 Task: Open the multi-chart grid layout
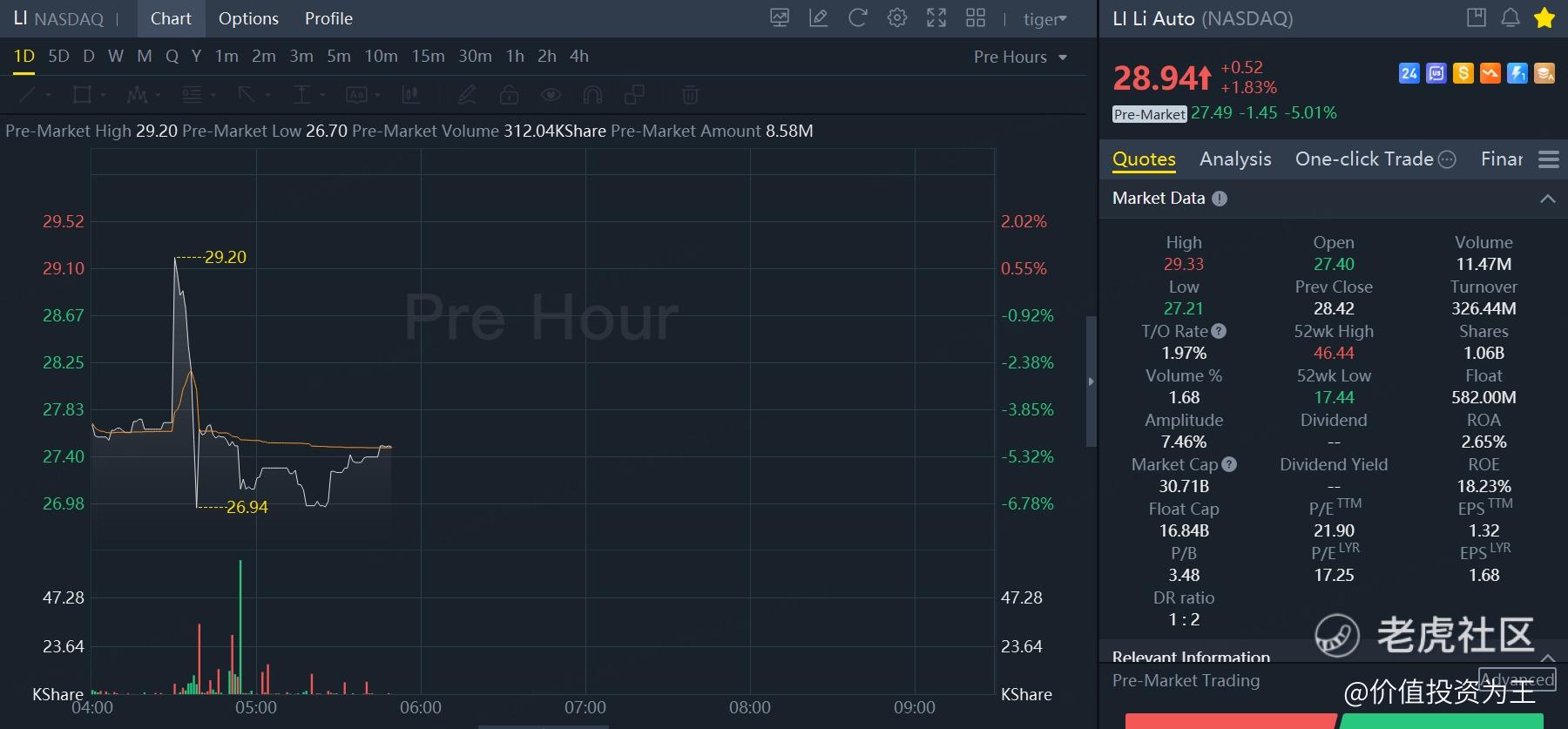pos(976,18)
